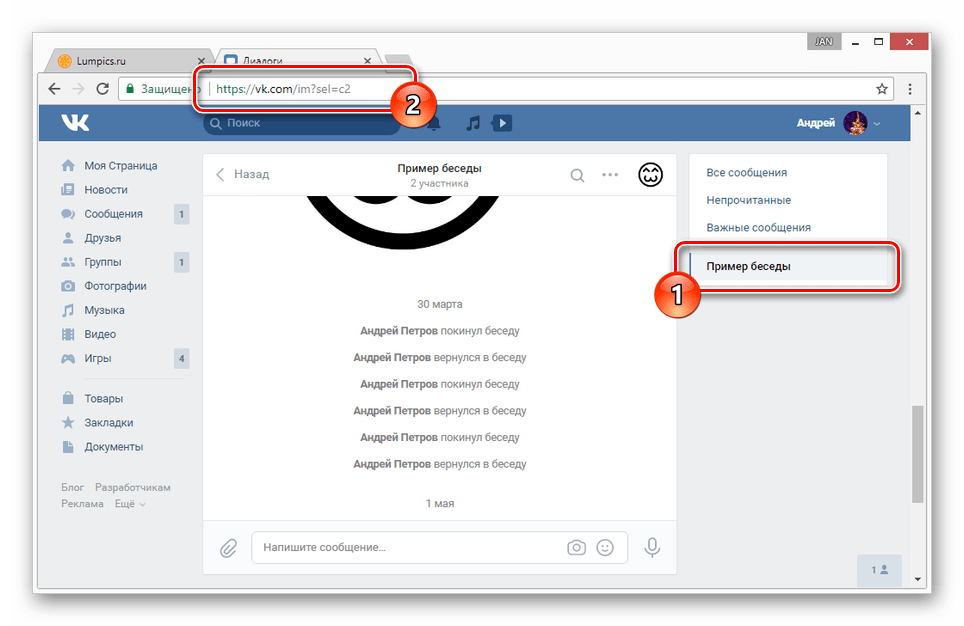
Task: Open the three dots conversation actions menu
Action: 610,175
